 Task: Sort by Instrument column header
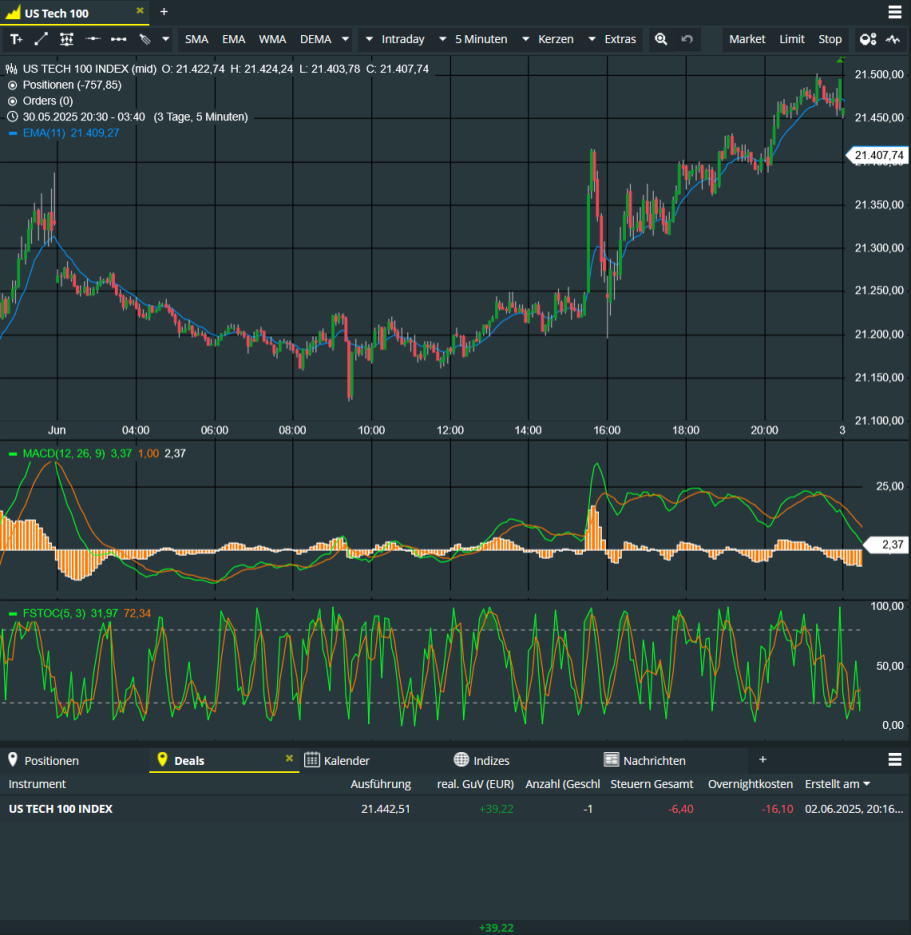(37, 784)
